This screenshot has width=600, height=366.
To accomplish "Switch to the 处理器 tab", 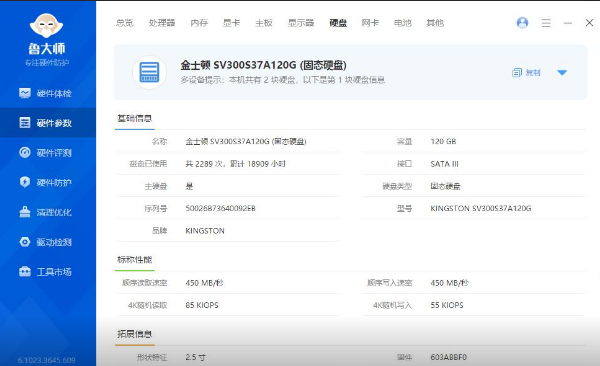I will click(x=162, y=23).
